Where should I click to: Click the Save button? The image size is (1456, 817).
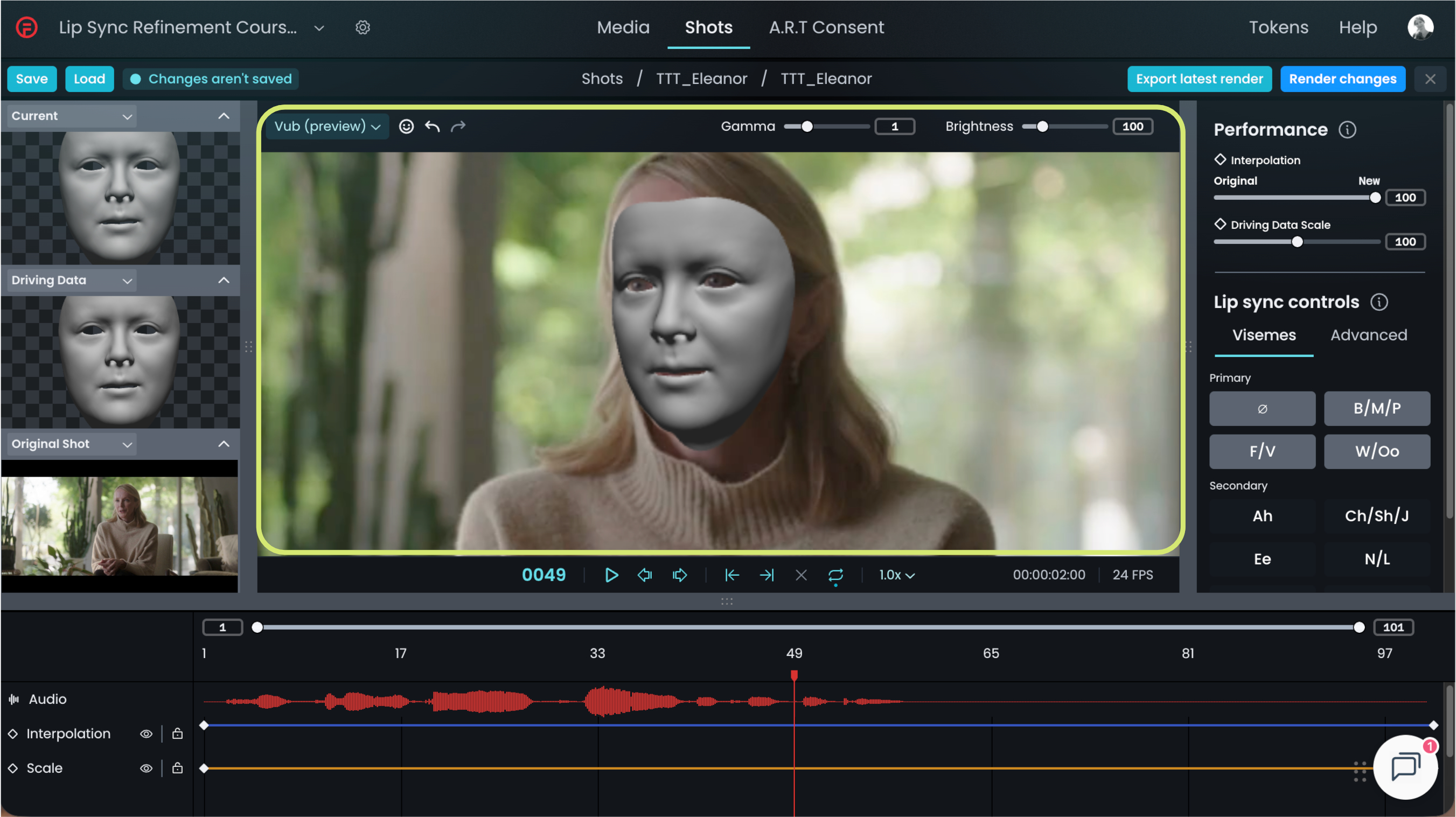click(32, 79)
